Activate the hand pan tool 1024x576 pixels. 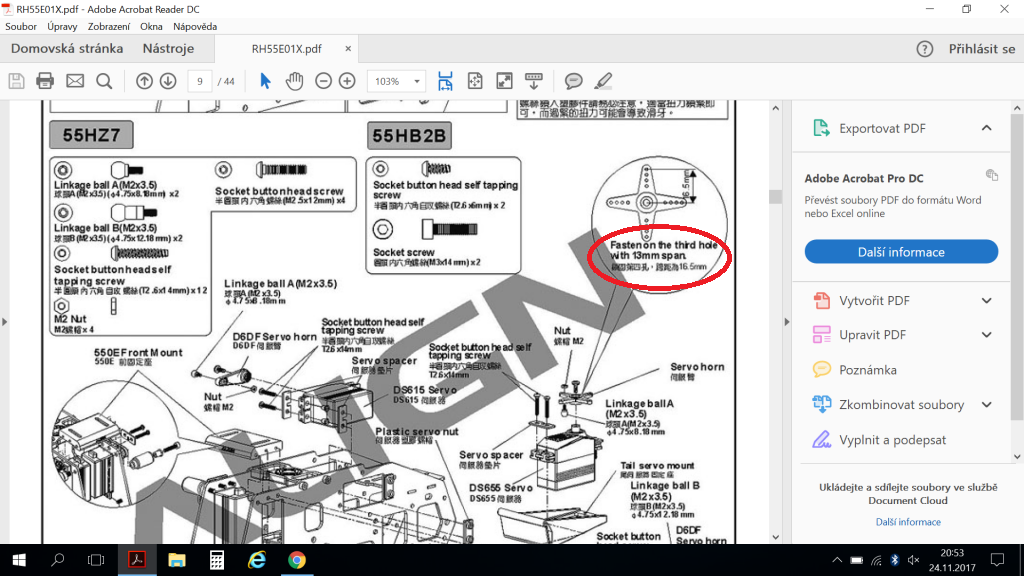tap(294, 81)
